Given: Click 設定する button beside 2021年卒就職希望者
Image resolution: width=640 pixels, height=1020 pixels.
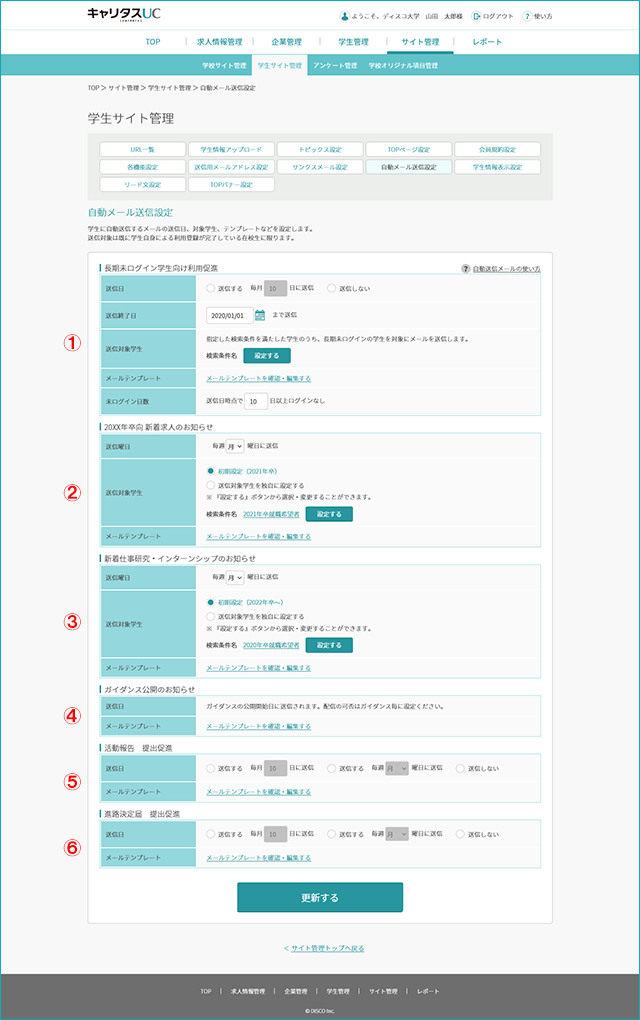Looking at the screenshot, I should pos(329,514).
